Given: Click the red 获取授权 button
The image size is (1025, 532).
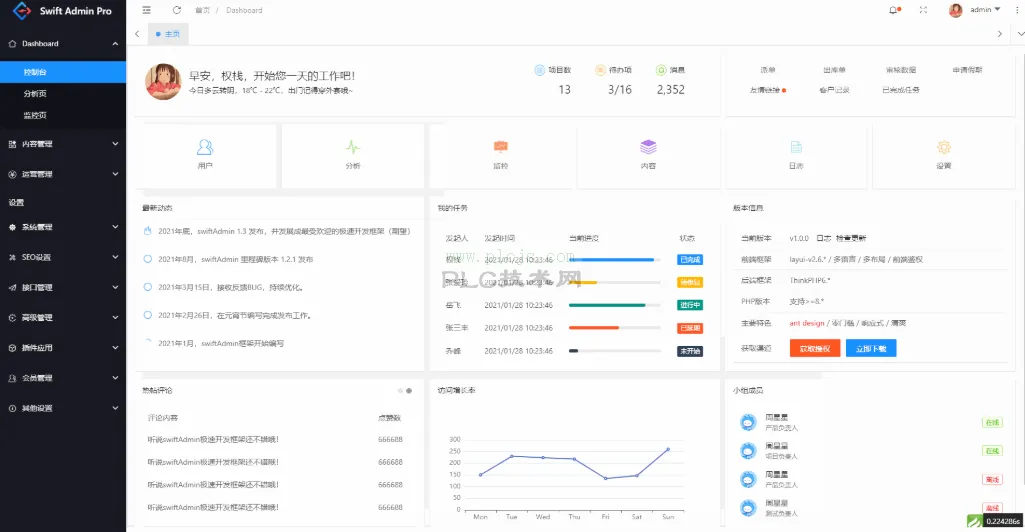Looking at the screenshot, I should pos(815,348).
